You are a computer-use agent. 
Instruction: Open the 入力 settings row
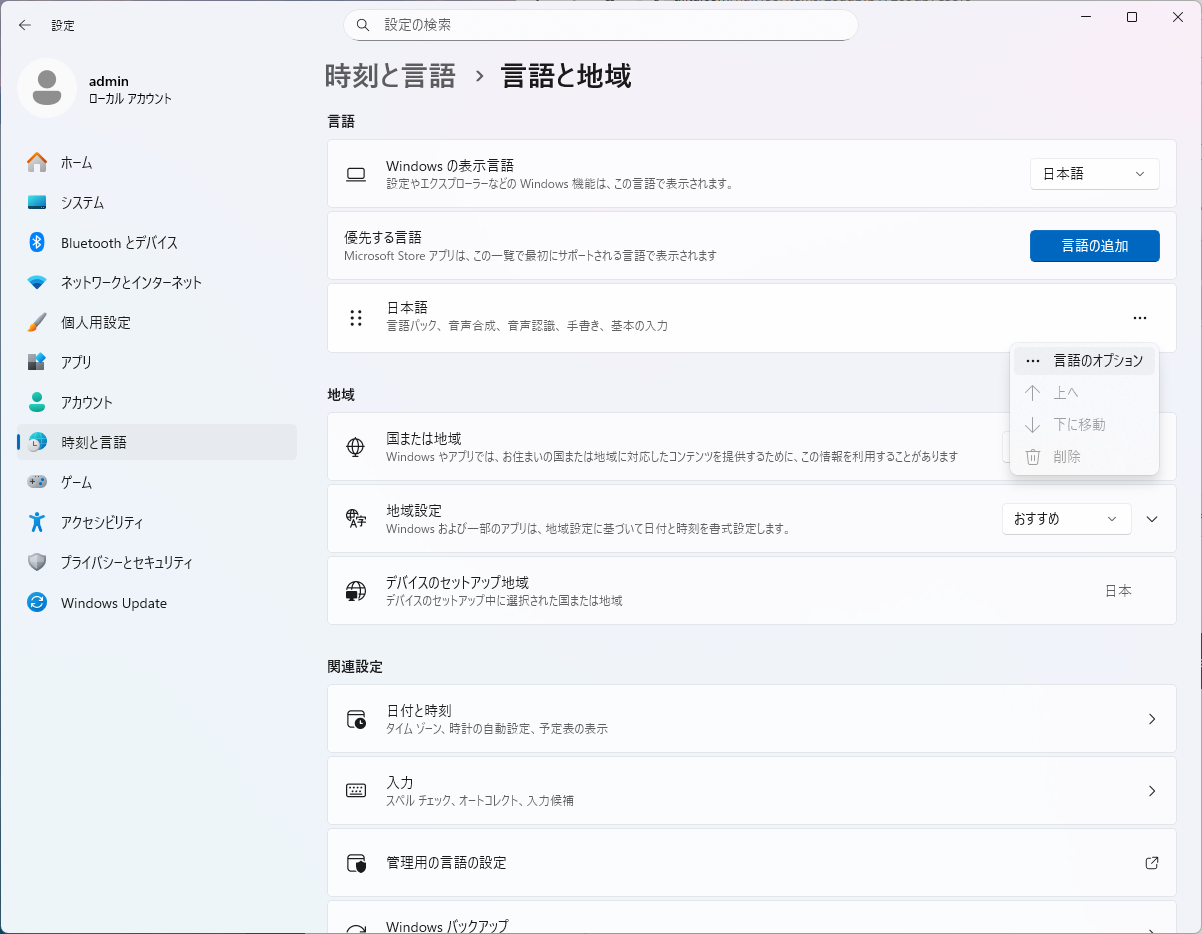pyautogui.click(x=751, y=791)
